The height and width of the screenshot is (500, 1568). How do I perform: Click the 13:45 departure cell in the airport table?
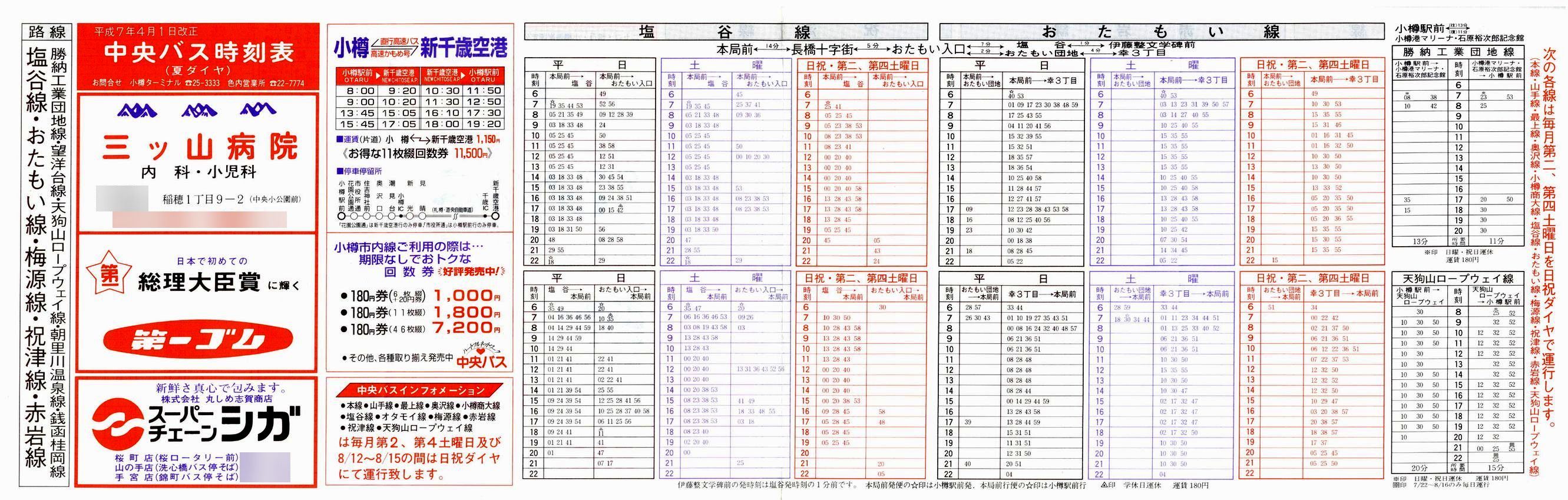357,113
